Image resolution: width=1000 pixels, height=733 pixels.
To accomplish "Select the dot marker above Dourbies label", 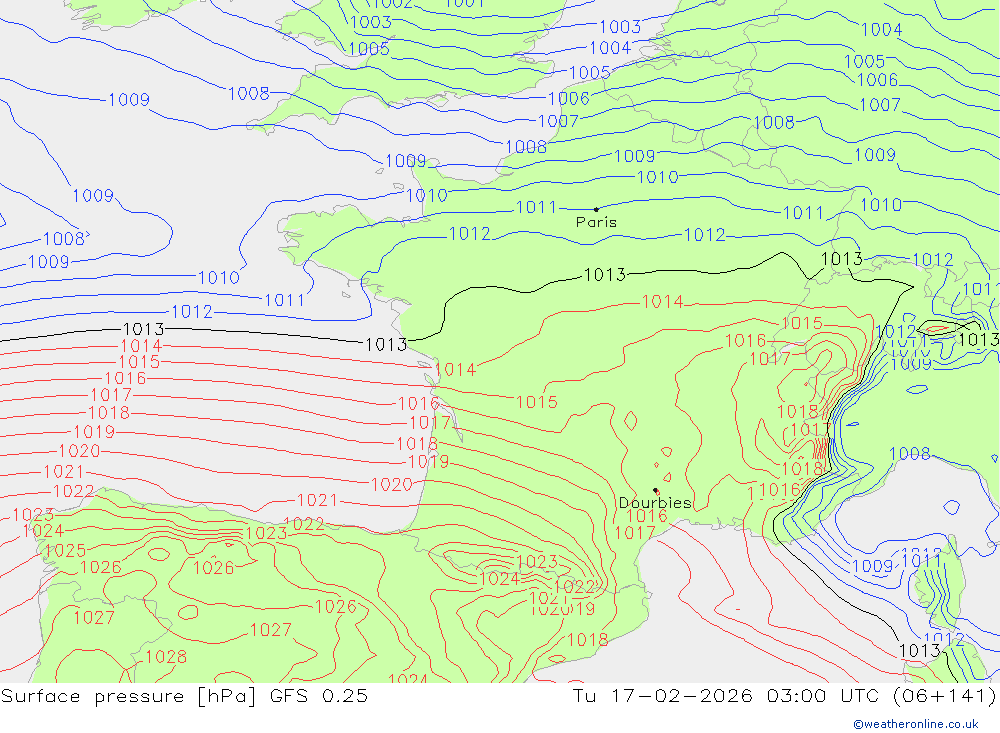I will [656, 491].
